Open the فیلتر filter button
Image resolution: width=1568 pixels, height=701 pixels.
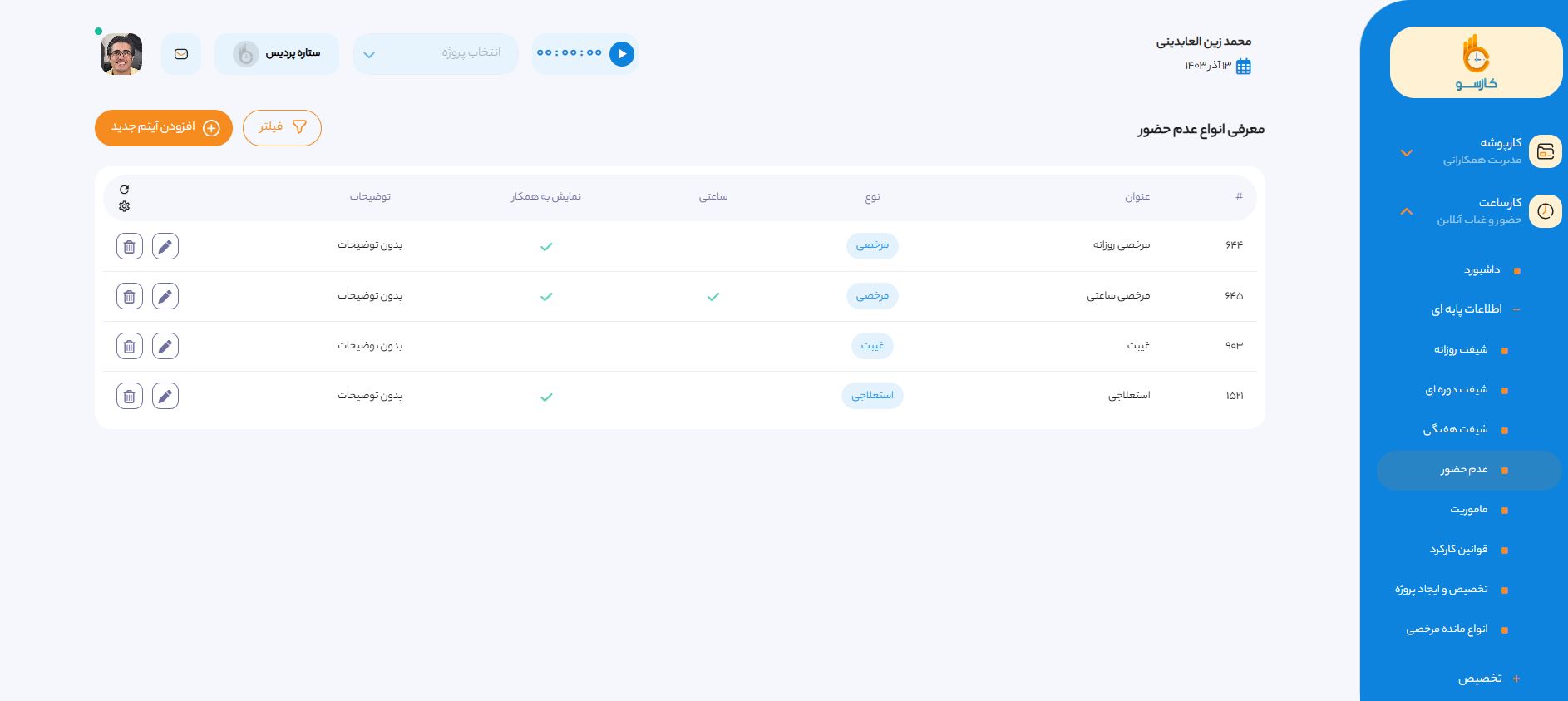point(282,128)
